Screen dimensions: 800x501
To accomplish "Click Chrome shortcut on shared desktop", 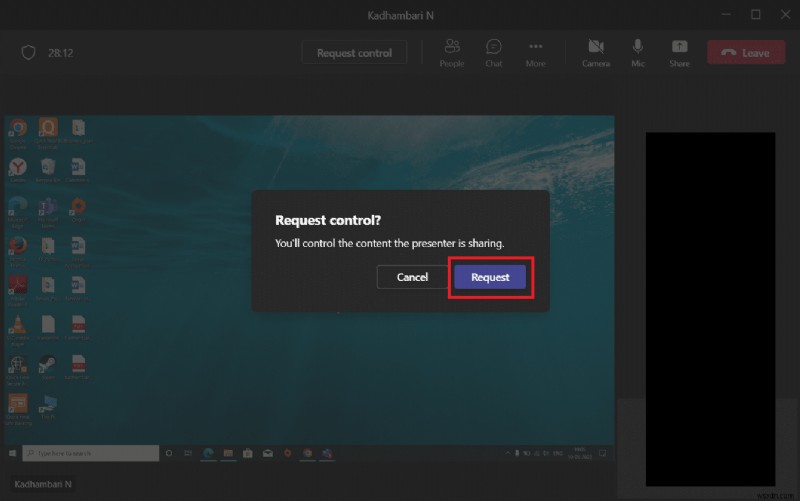I will [x=18, y=133].
